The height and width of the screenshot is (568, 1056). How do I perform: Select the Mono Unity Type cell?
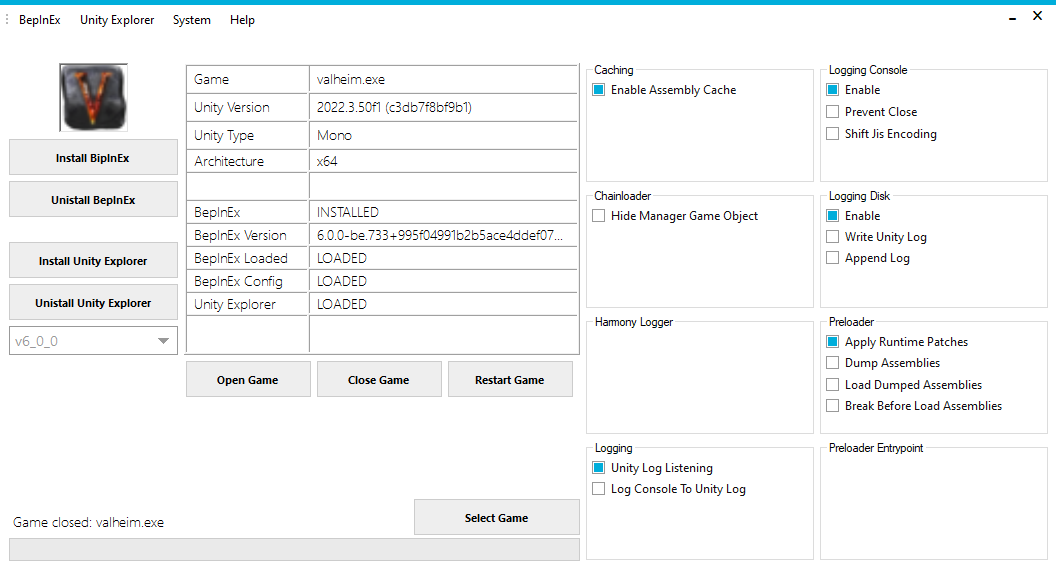pyautogui.click(x=443, y=135)
